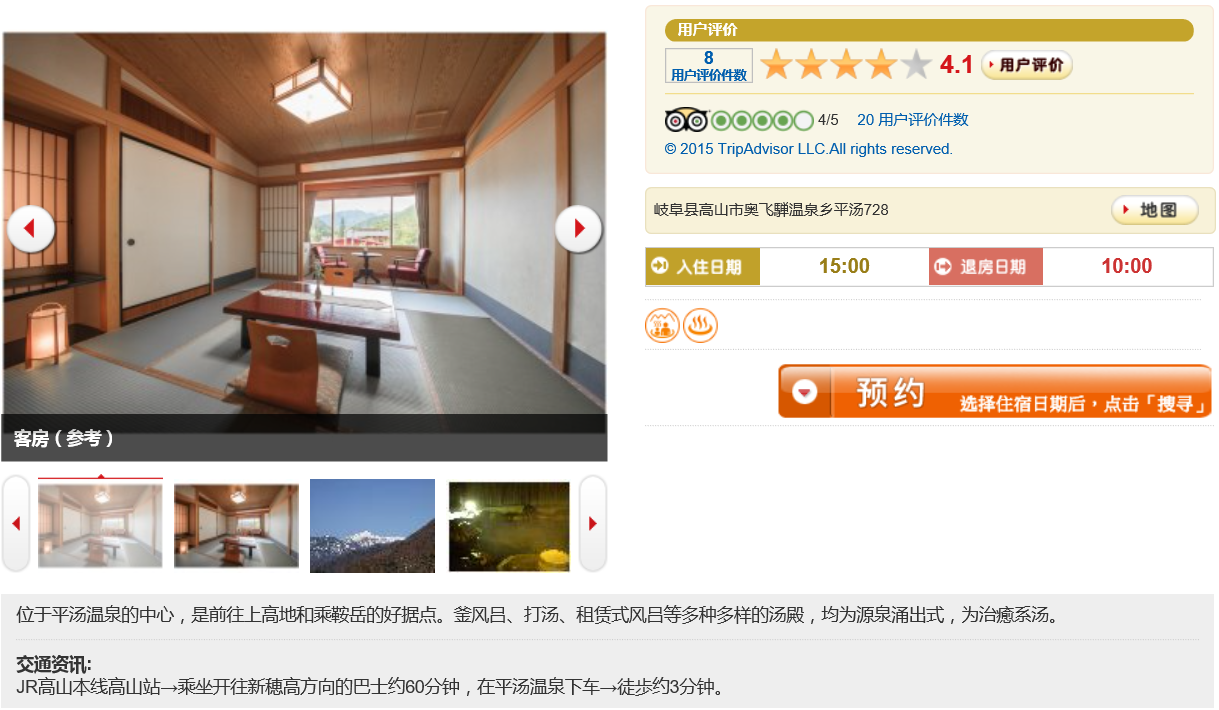Viewport: 1219px width, 710px height.
Task: Click the check-in 入住日期 arrow icon
Action: pos(659,267)
